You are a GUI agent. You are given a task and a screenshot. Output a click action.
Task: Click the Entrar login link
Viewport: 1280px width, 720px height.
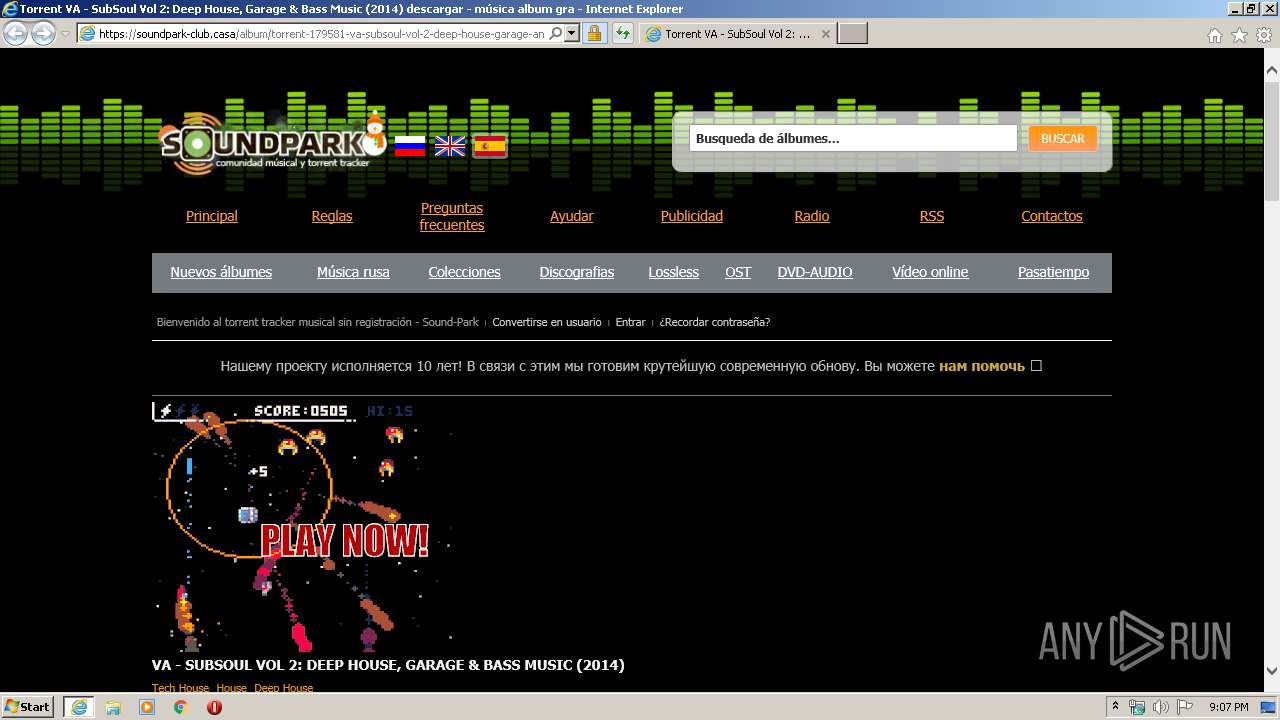[x=630, y=322]
